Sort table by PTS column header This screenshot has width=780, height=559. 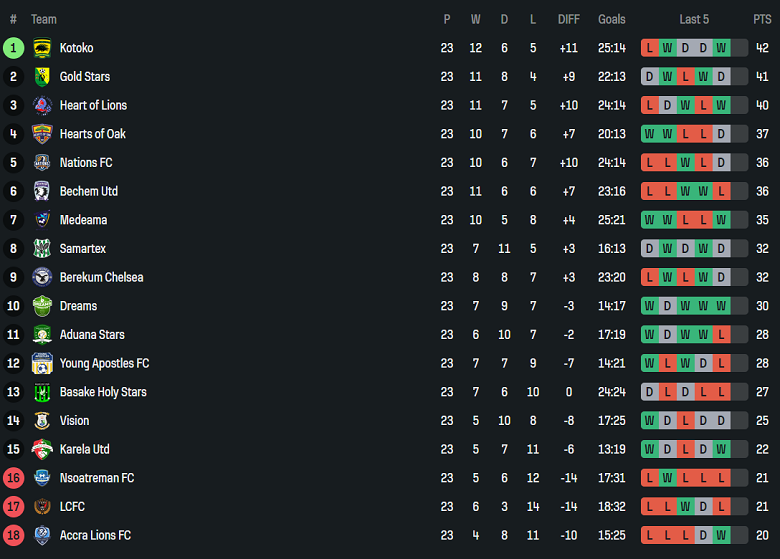point(762,19)
